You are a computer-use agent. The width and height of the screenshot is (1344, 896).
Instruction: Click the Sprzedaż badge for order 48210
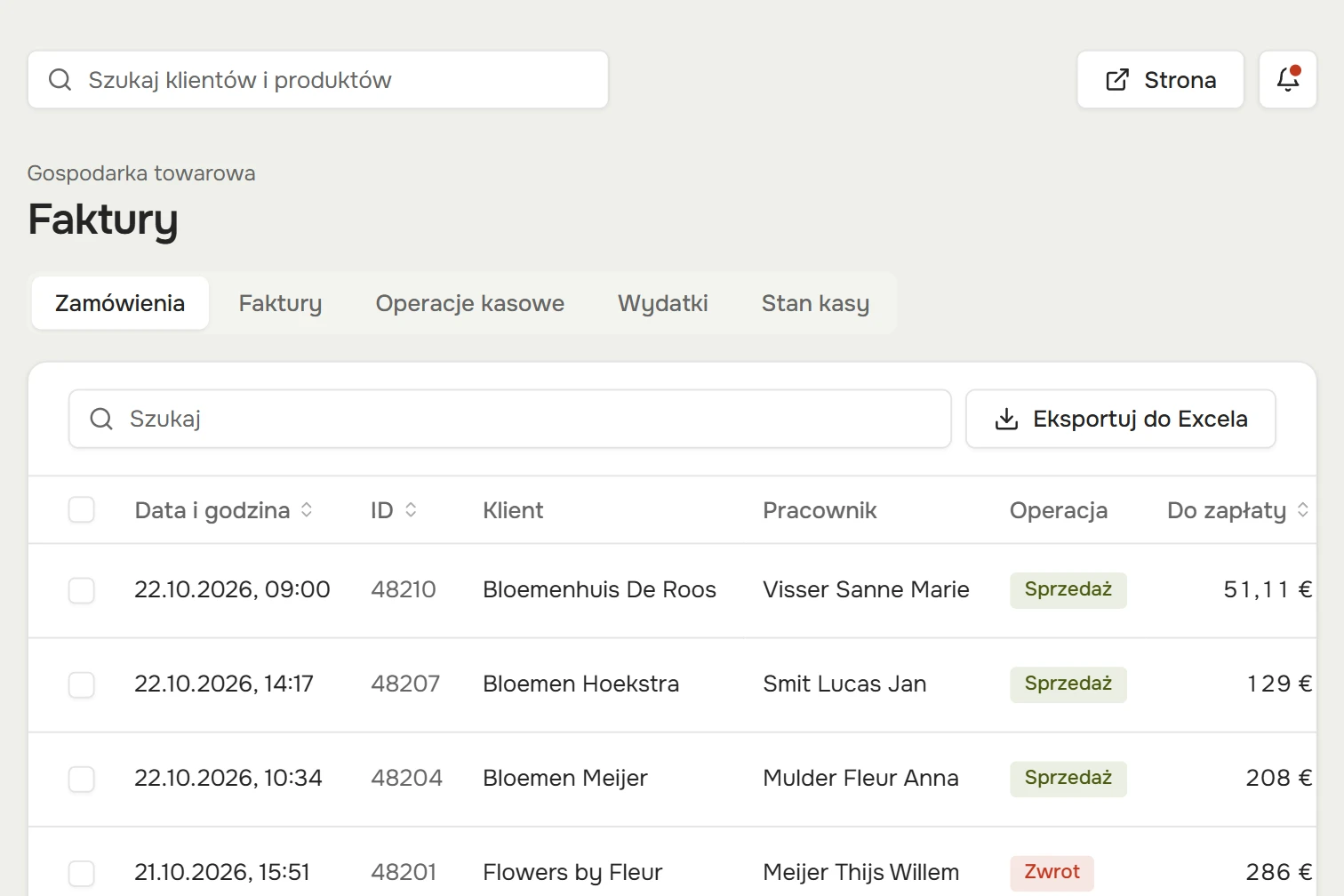(x=1068, y=590)
